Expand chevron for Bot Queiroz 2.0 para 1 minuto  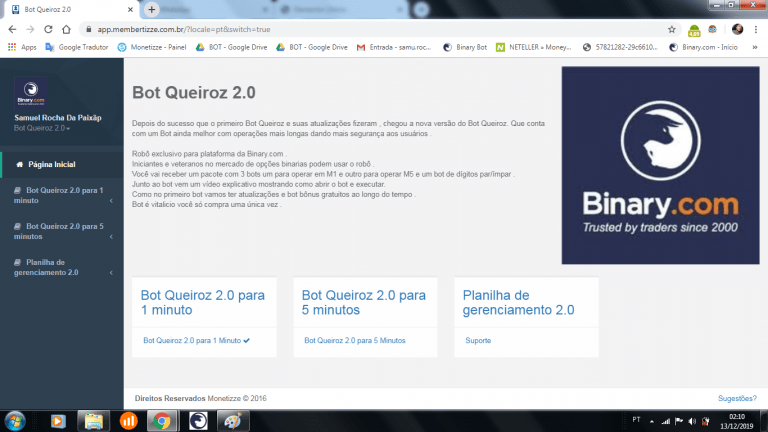tap(111, 201)
